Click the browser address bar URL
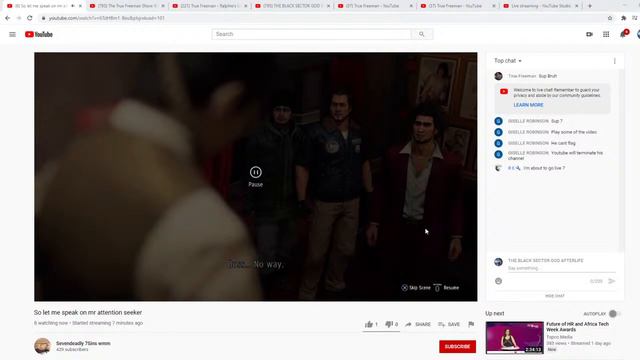Screen dimensions: 640x360 (107, 18)
